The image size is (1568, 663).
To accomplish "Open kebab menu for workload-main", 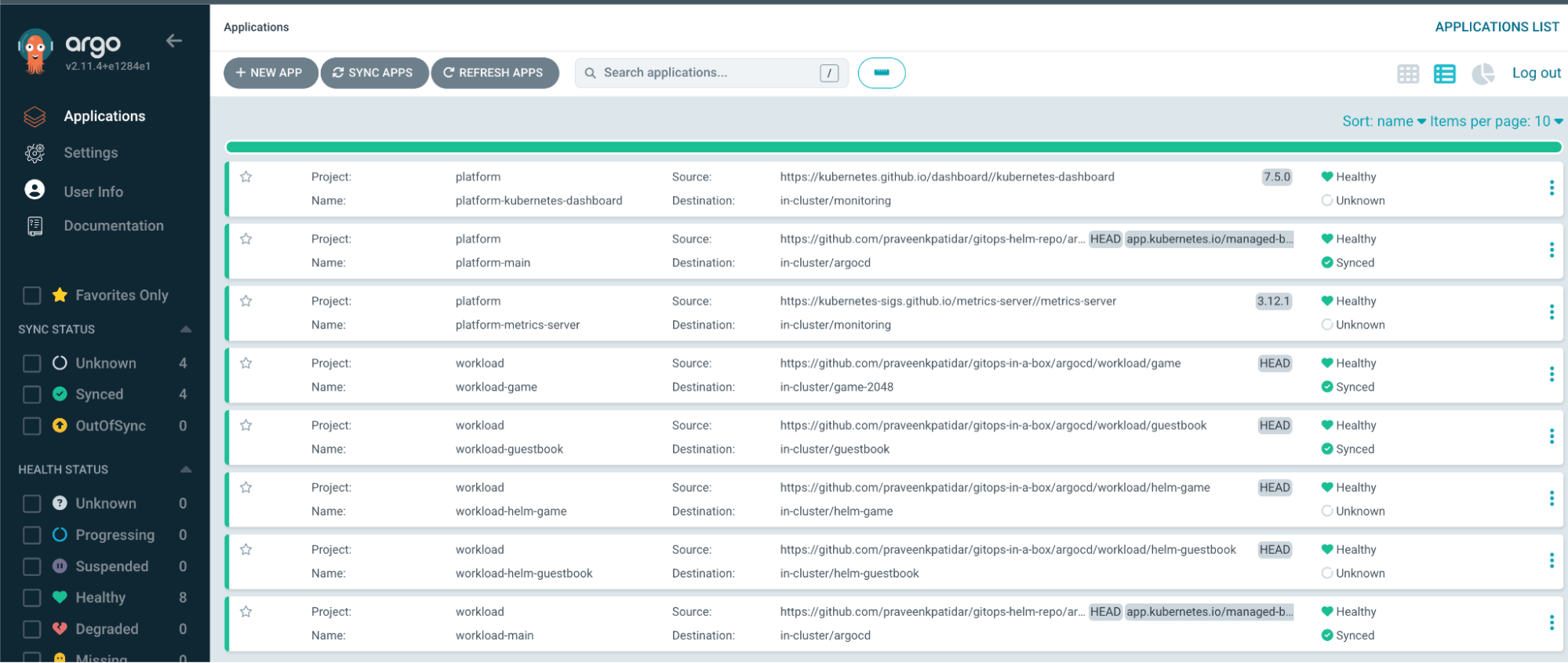I will tap(1552, 622).
